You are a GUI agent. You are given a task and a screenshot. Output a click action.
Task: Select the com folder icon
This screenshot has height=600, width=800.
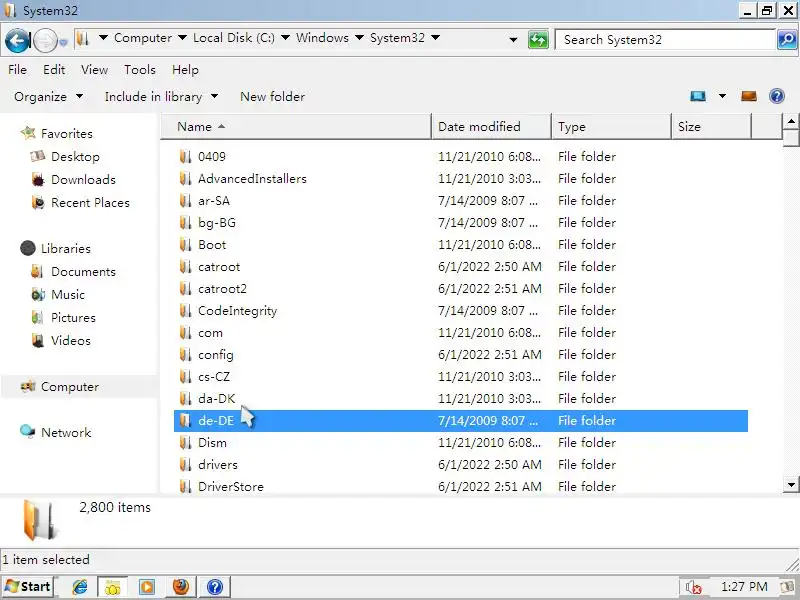[185, 332]
